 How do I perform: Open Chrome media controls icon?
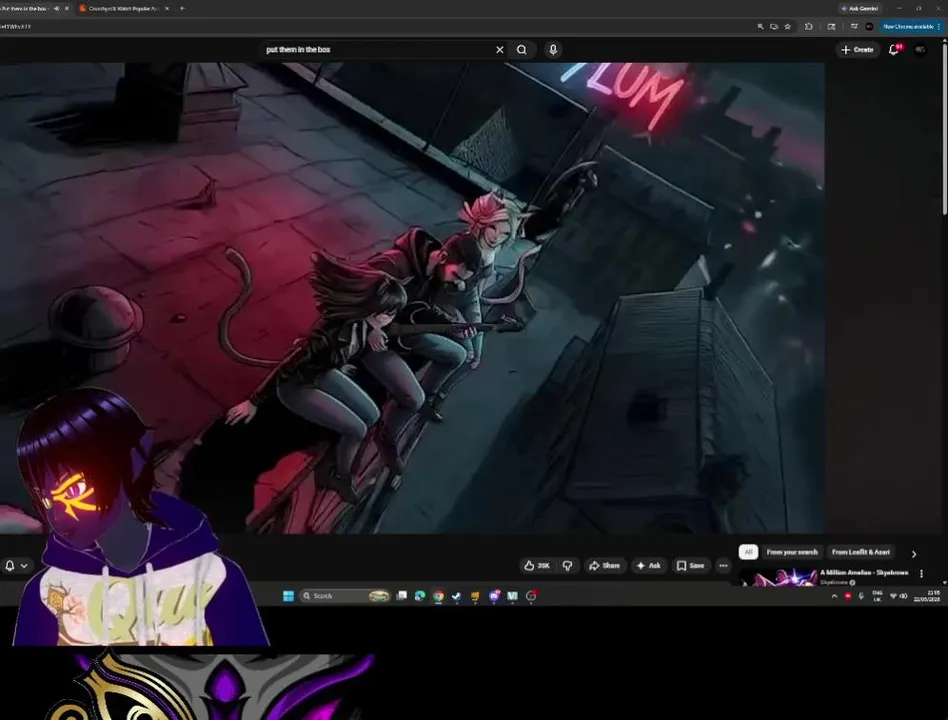pos(854,27)
